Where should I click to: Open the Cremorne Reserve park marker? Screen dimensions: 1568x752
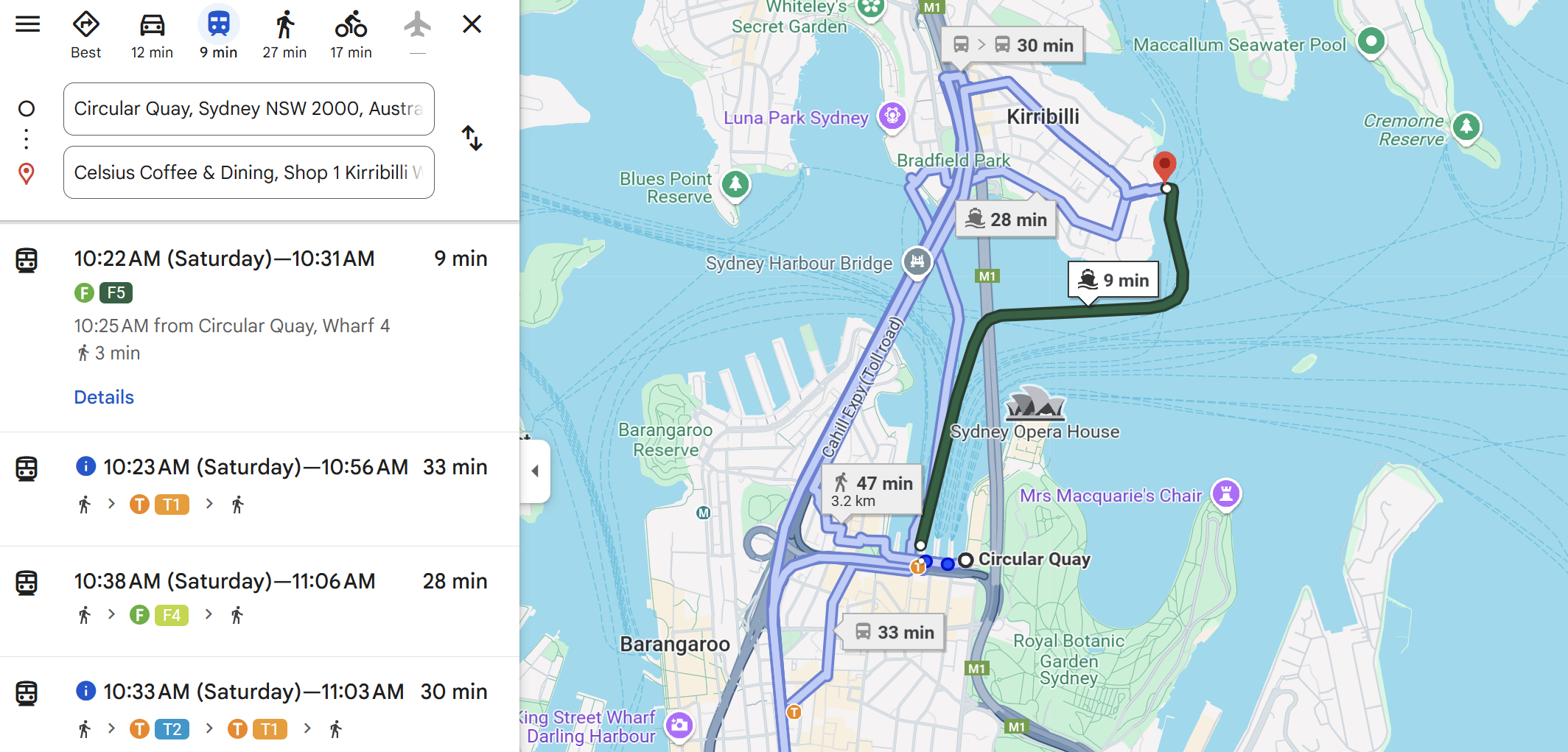pyautogui.click(x=1466, y=127)
